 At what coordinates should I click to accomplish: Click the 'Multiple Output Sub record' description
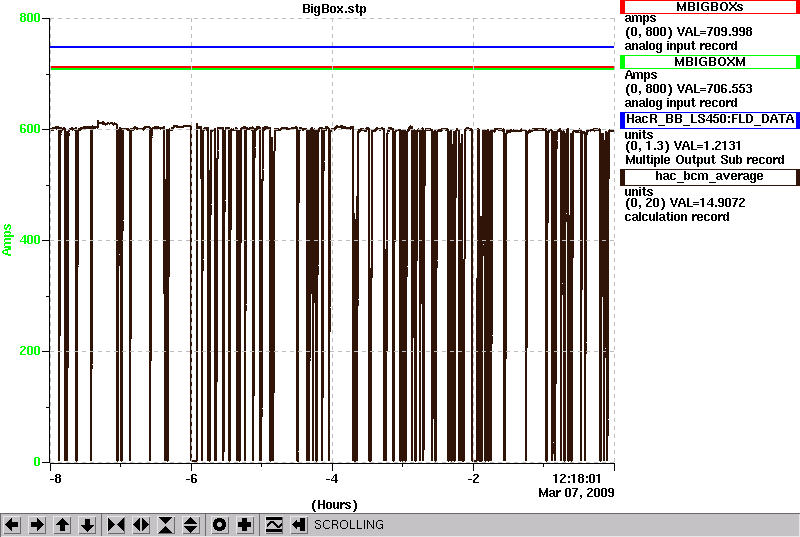coord(705,160)
